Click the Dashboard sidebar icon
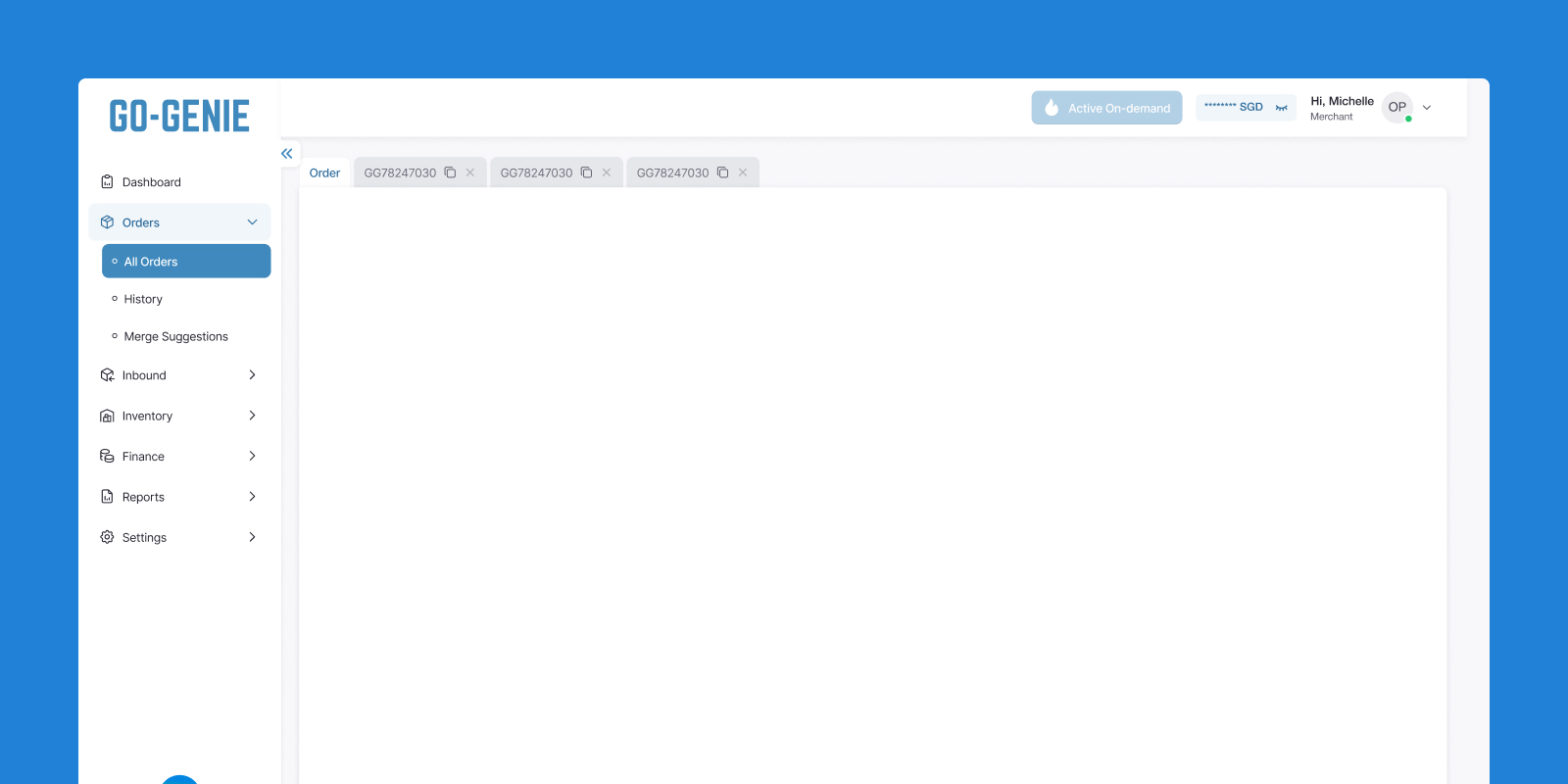Image resolution: width=1568 pixels, height=784 pixels. click(x=107, y=182)
